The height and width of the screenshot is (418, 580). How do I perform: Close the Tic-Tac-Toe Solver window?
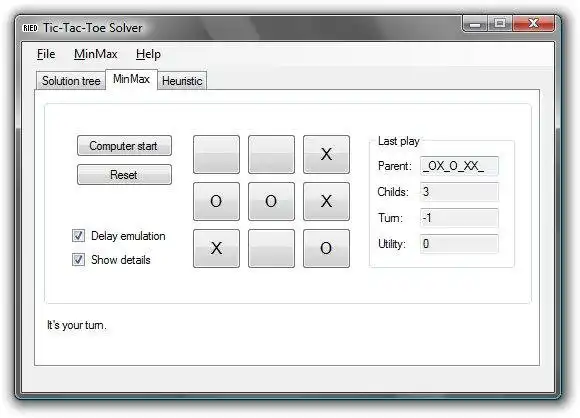pos(534,24)
